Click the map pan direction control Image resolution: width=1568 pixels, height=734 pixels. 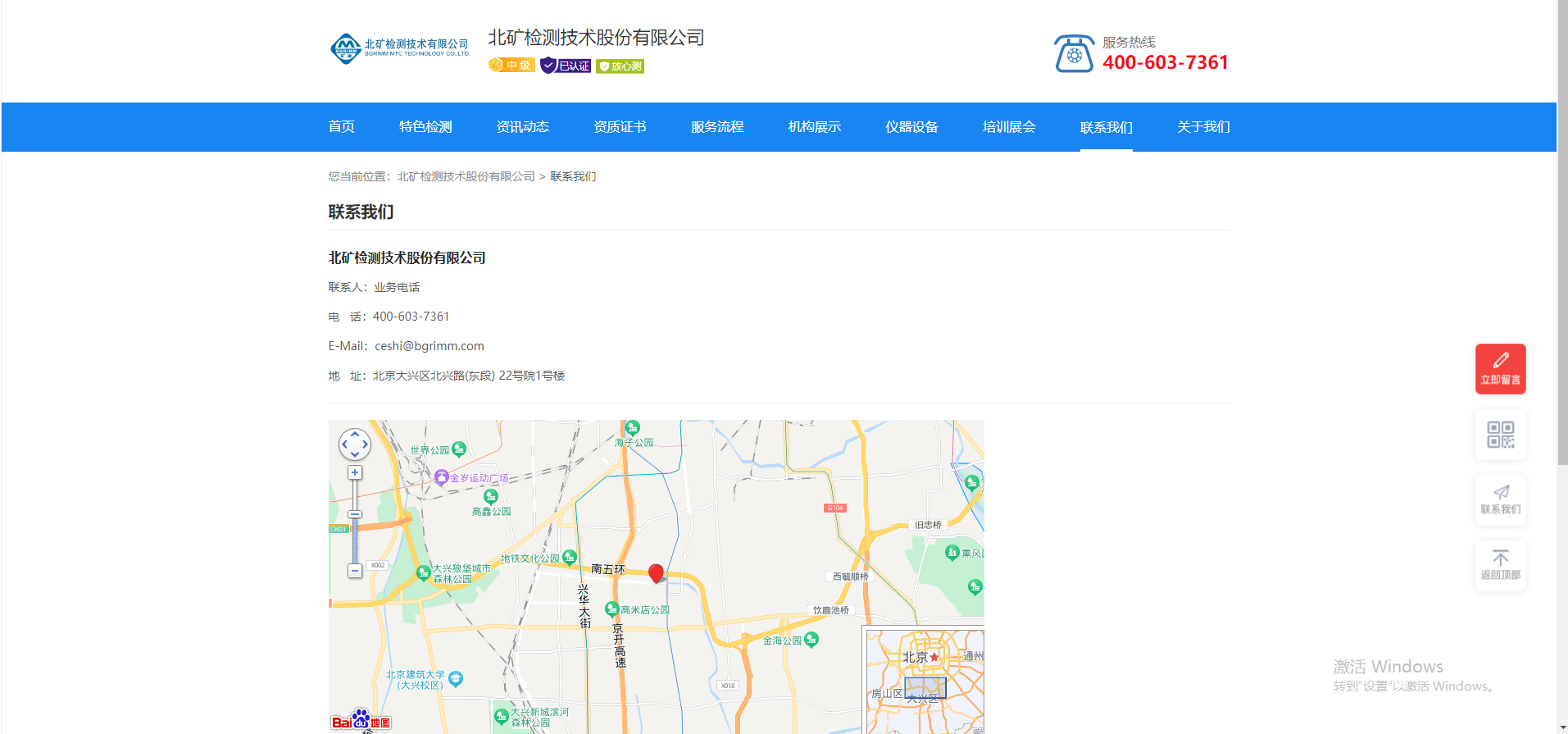(355, 445)
